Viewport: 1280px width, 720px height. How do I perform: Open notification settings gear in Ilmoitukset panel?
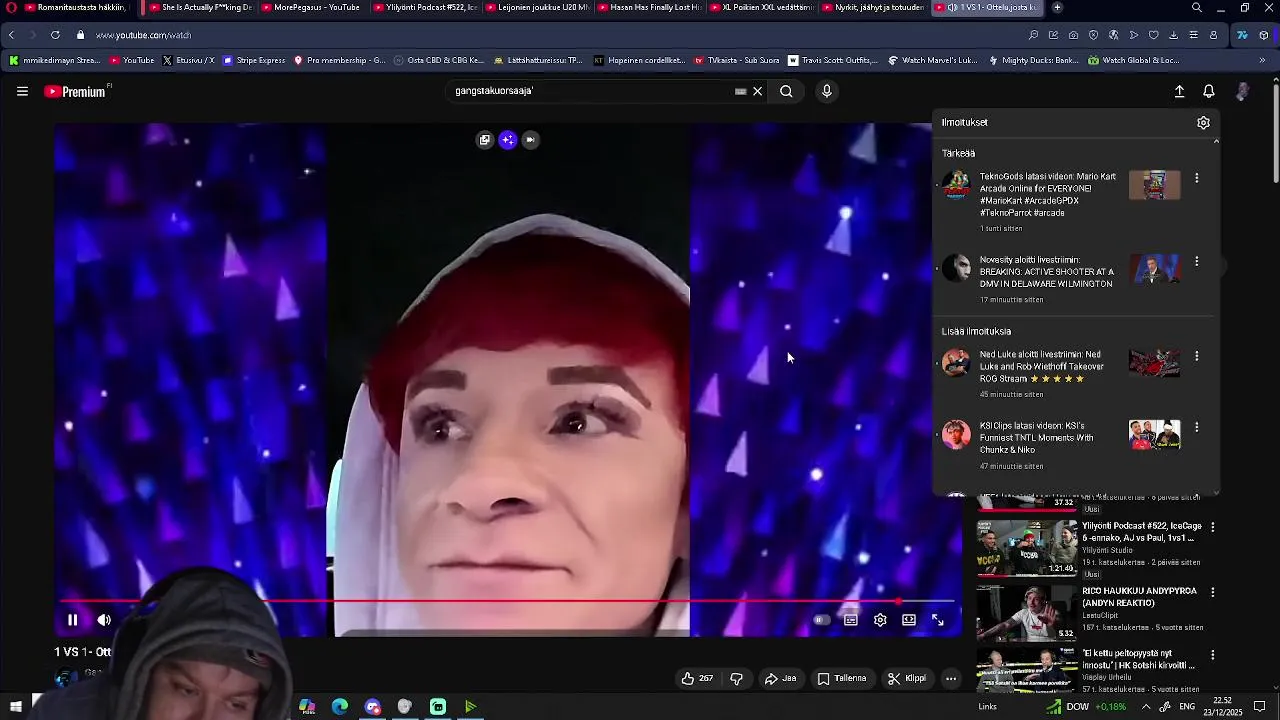tap(1203, 122)
